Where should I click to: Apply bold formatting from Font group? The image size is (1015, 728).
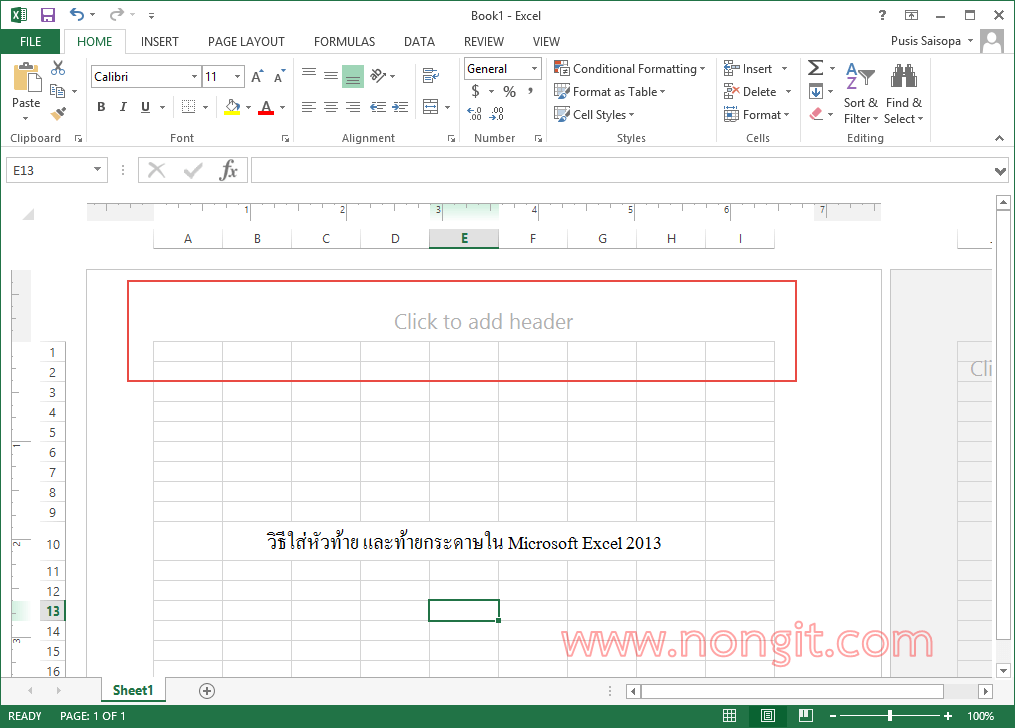(x=100, y=106)
